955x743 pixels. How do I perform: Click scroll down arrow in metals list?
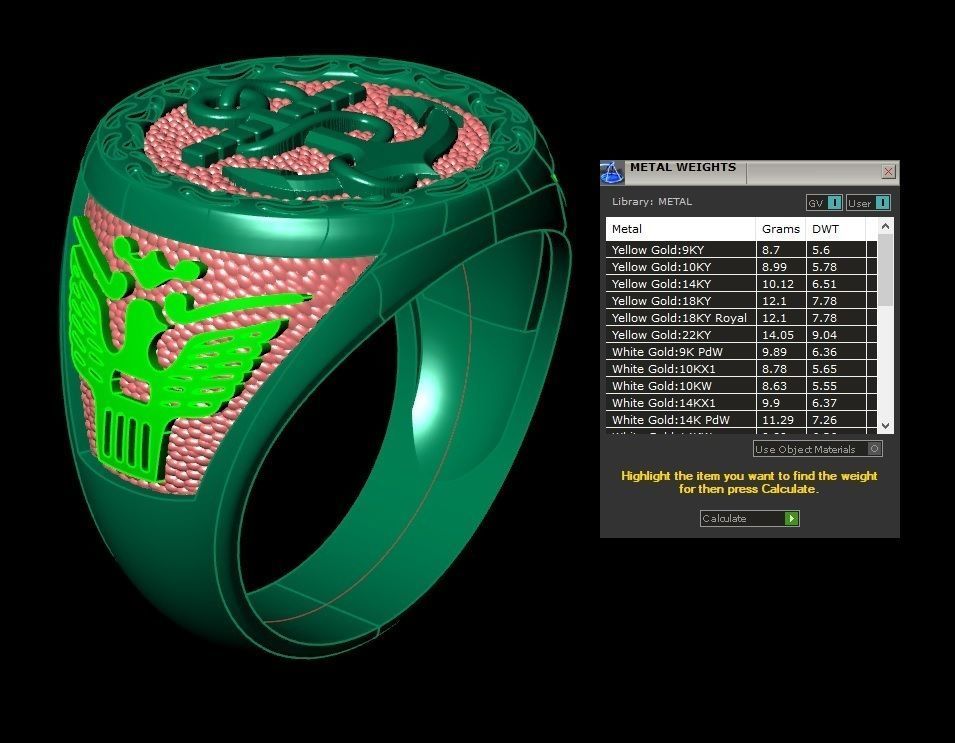886,426
